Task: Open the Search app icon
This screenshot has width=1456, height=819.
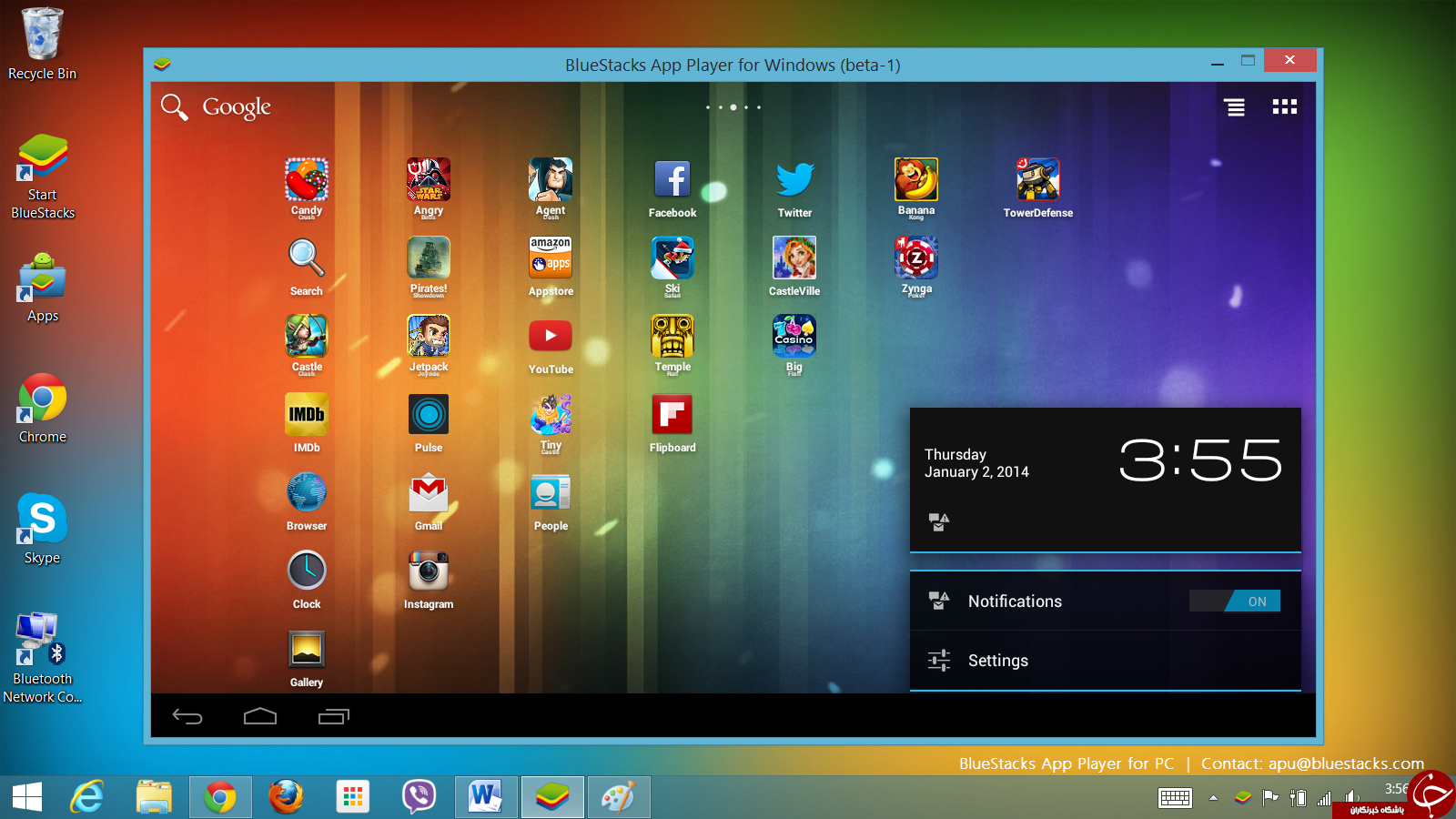Action: tap(307, 258)
